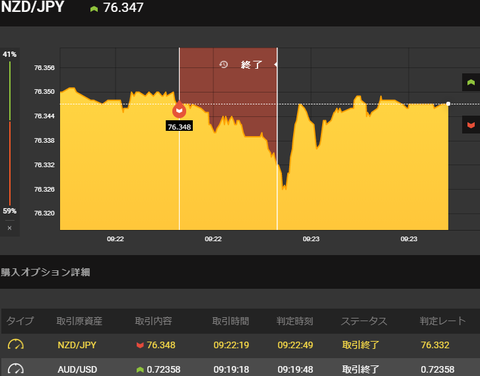Image resolution: width=480 pixels, height=376 pixels.
Task: Click the 59% bearish sentiment value
Action: (9, 211)
